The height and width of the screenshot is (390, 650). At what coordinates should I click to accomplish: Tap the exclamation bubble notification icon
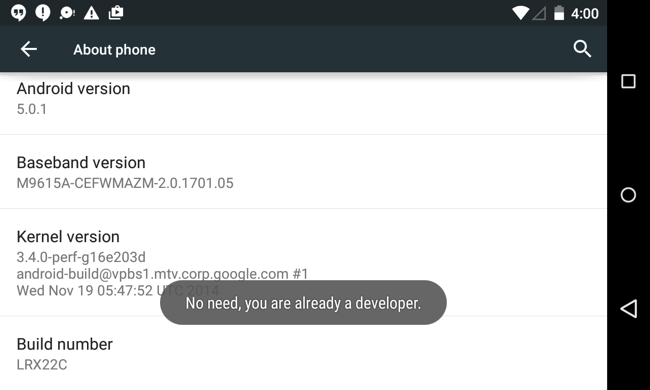click(43, 13)
